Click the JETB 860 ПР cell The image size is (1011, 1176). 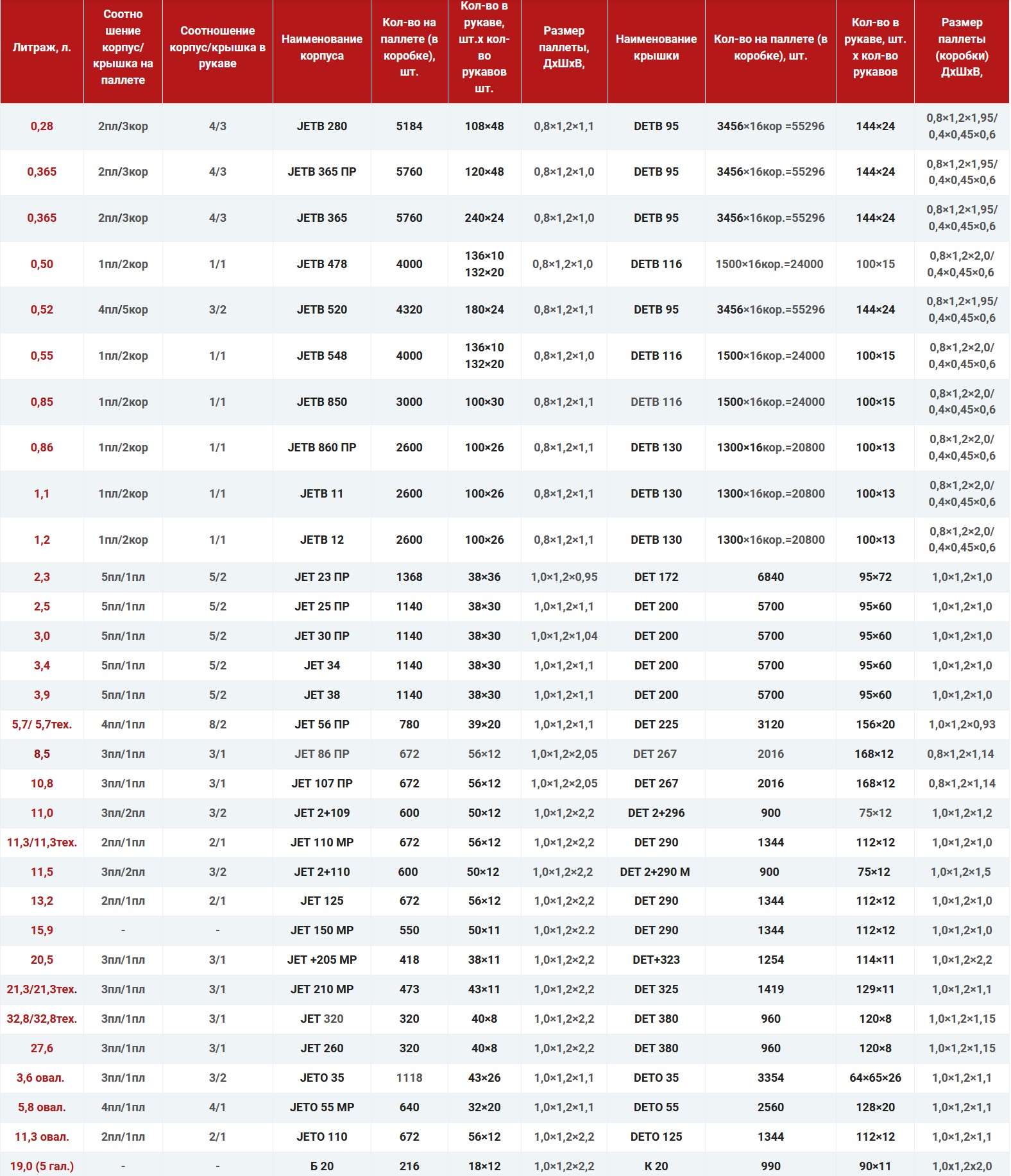(321, 448)
